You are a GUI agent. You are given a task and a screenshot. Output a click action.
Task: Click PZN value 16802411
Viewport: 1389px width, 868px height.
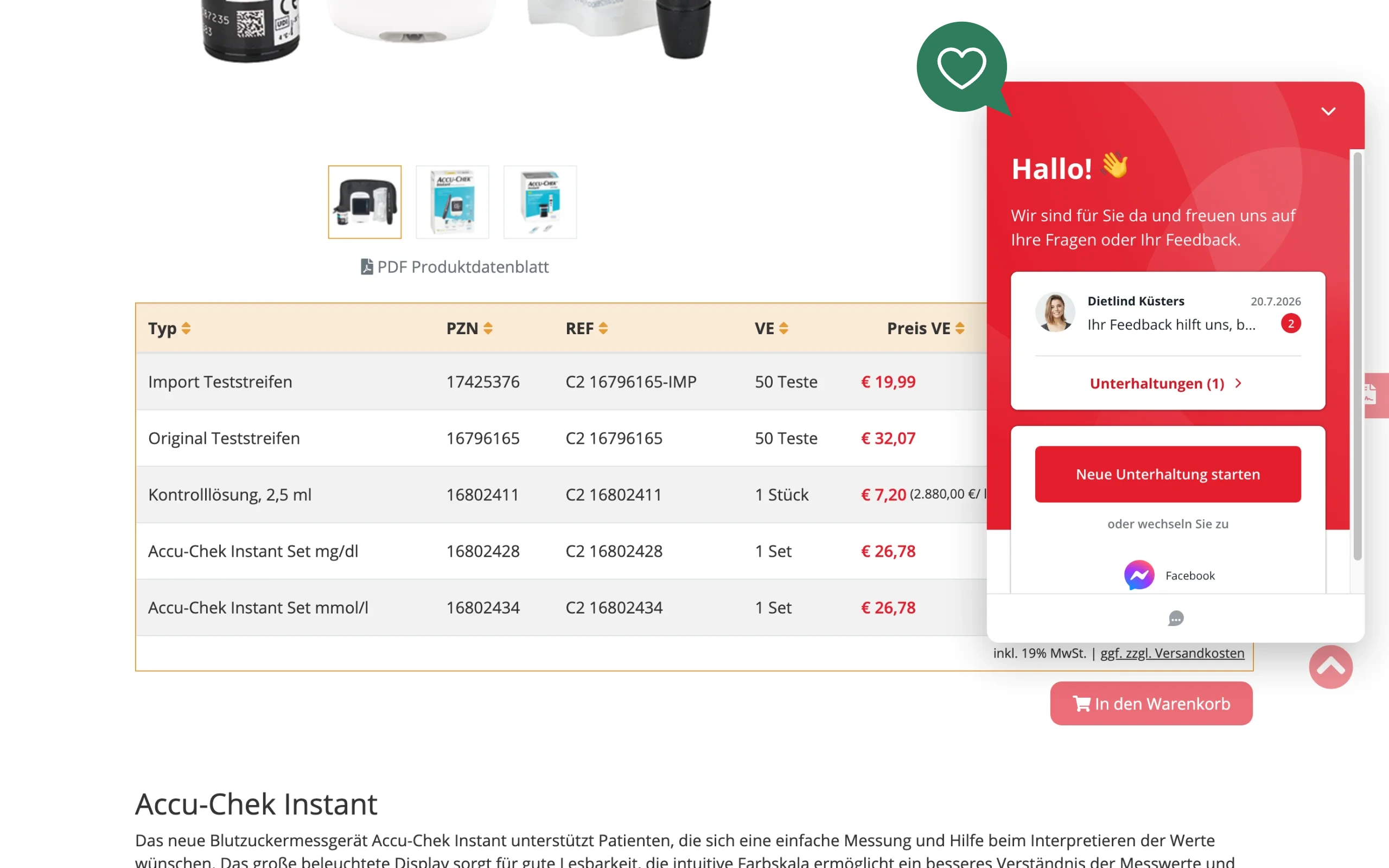tap(483, 495)
